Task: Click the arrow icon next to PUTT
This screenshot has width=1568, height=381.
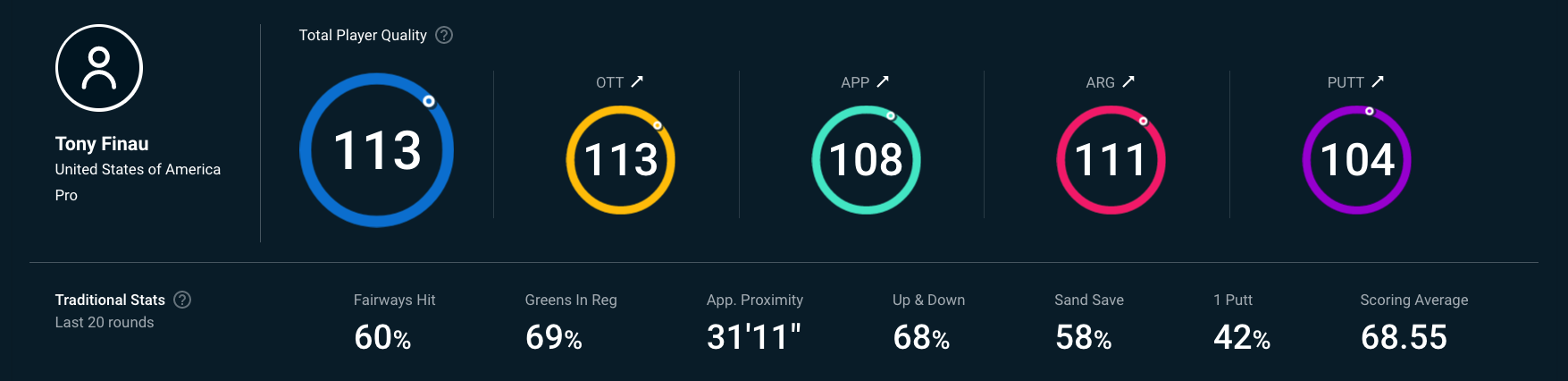Action: 1378,81
